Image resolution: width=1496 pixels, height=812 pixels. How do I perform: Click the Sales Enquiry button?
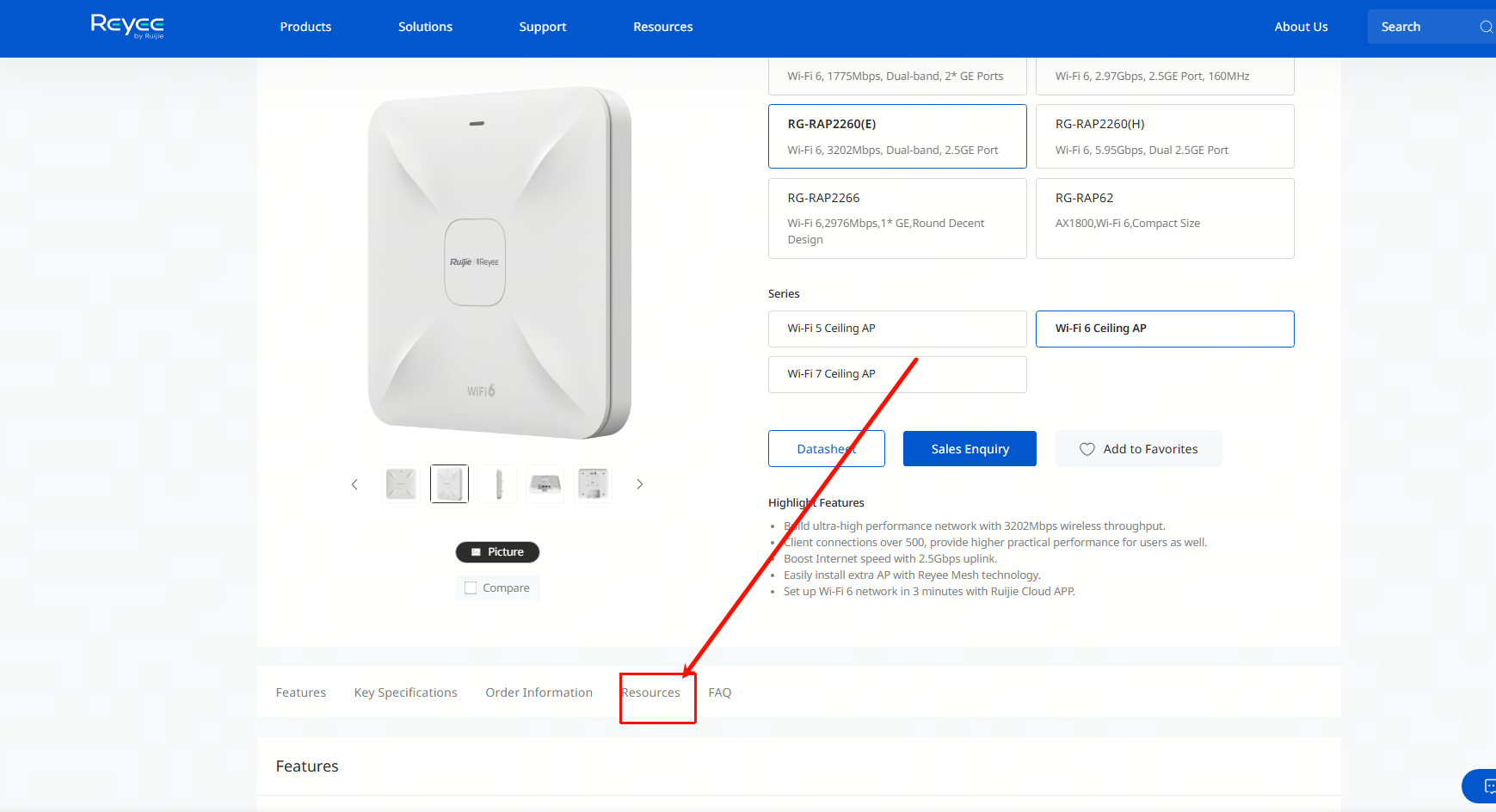(x=970, y=449)
